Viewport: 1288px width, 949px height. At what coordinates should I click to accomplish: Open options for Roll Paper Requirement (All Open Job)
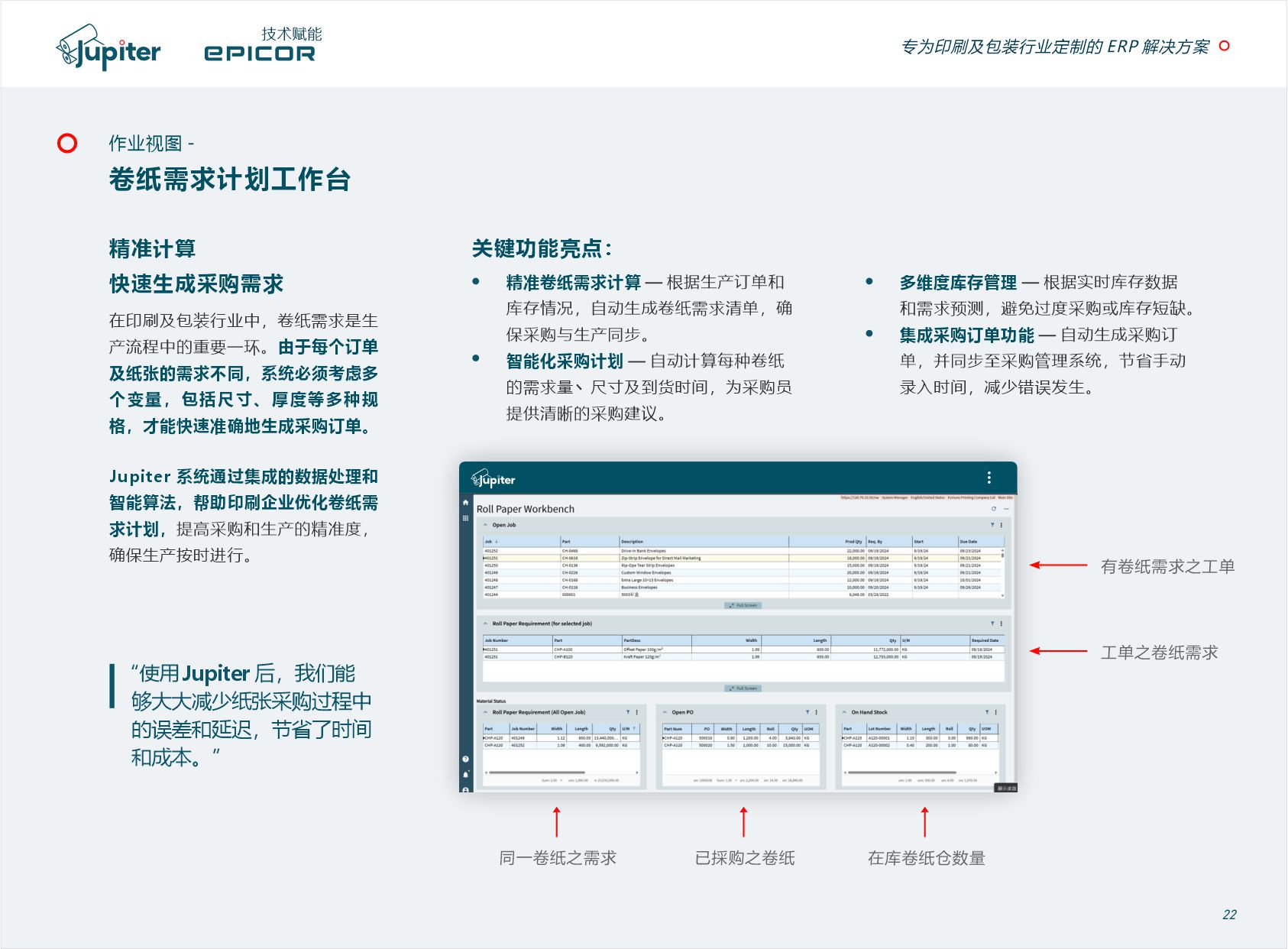tap(637, 712)
